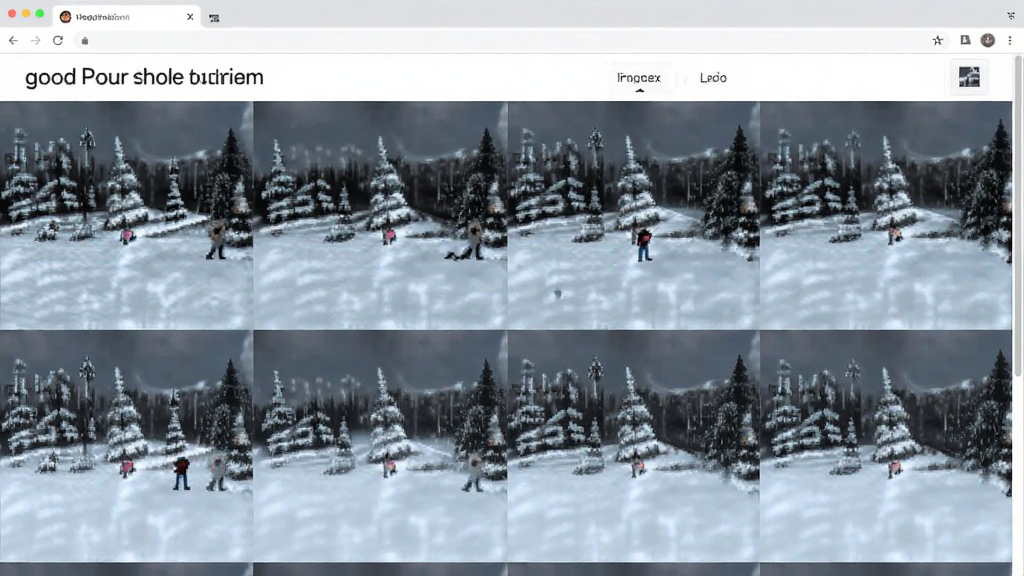Switch to the Ledo tab

pos(713,78)
